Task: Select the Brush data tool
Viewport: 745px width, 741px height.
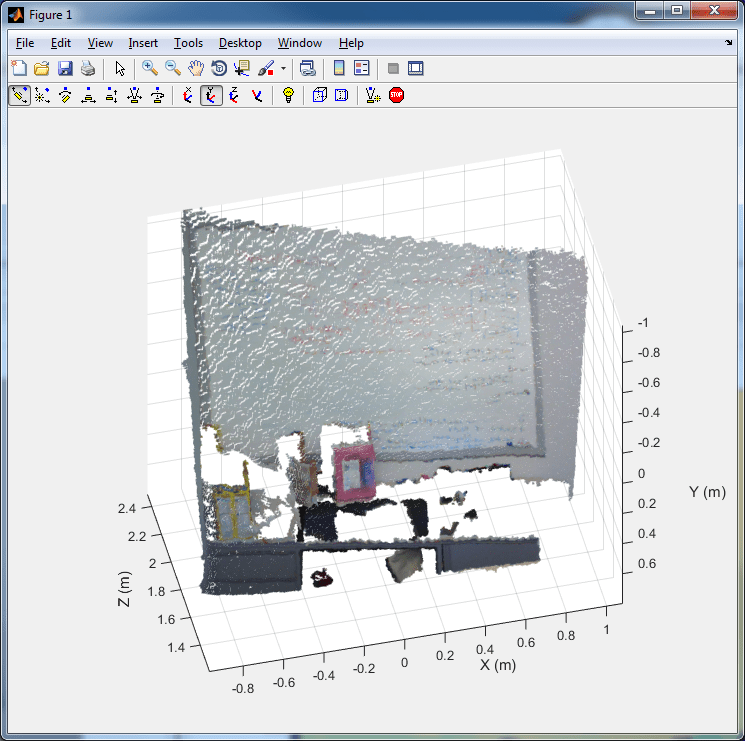Action: point(266,68)
